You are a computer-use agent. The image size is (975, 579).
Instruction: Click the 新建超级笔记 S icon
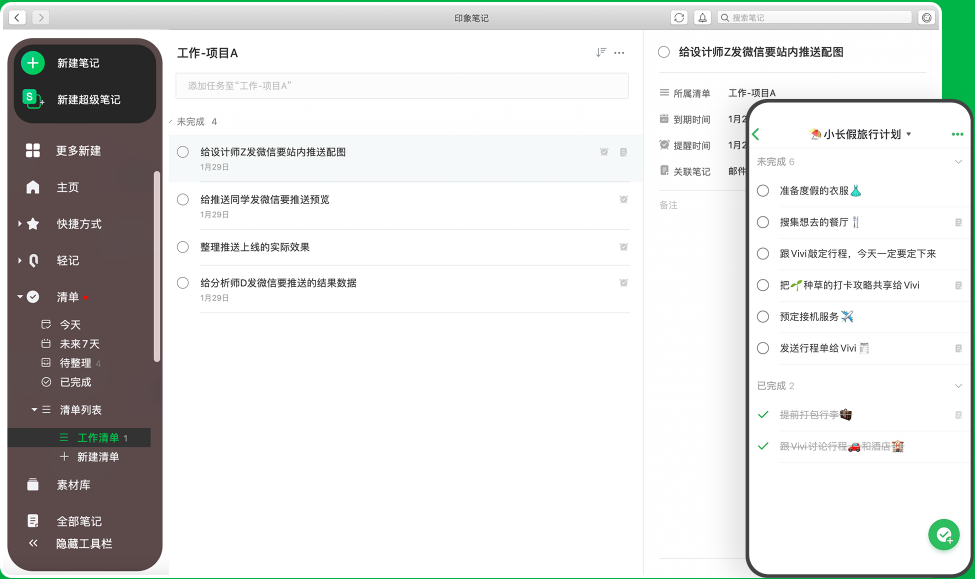(x=32, y=99)
